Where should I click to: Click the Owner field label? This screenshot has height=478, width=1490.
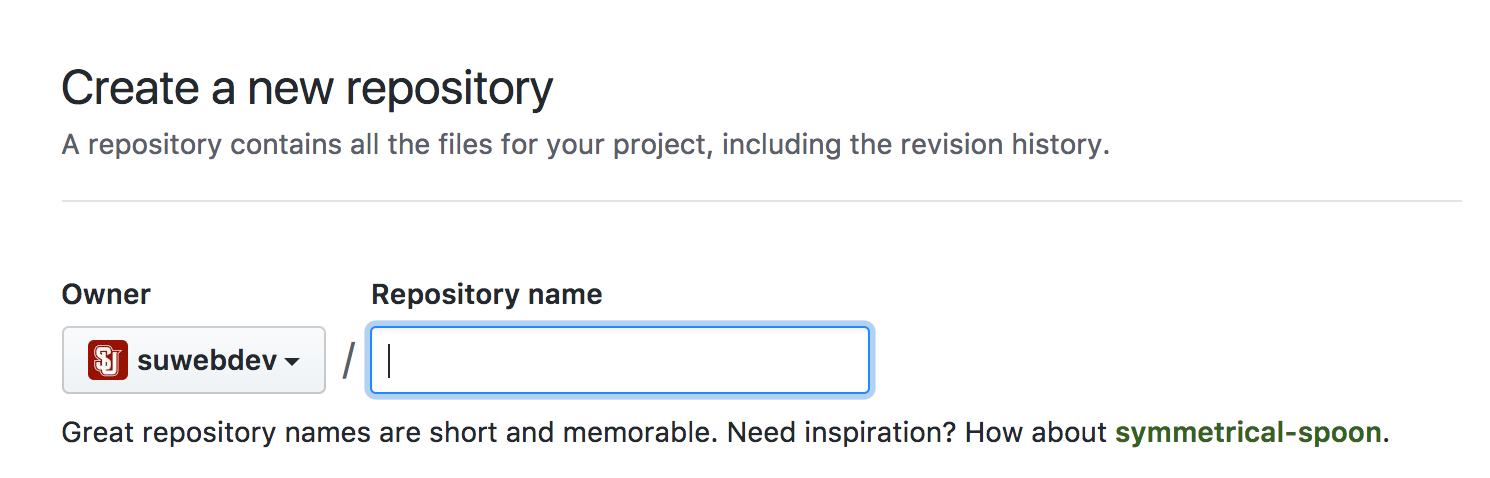pos(106,295)
